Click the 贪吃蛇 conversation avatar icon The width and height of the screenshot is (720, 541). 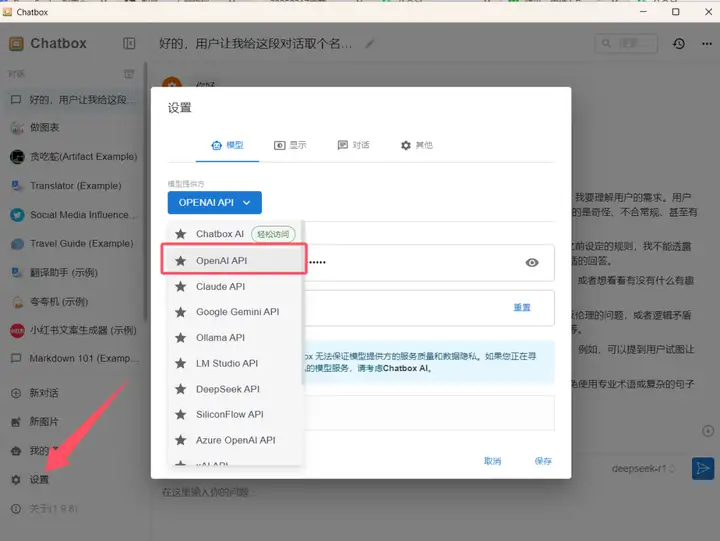coord(17,157)
